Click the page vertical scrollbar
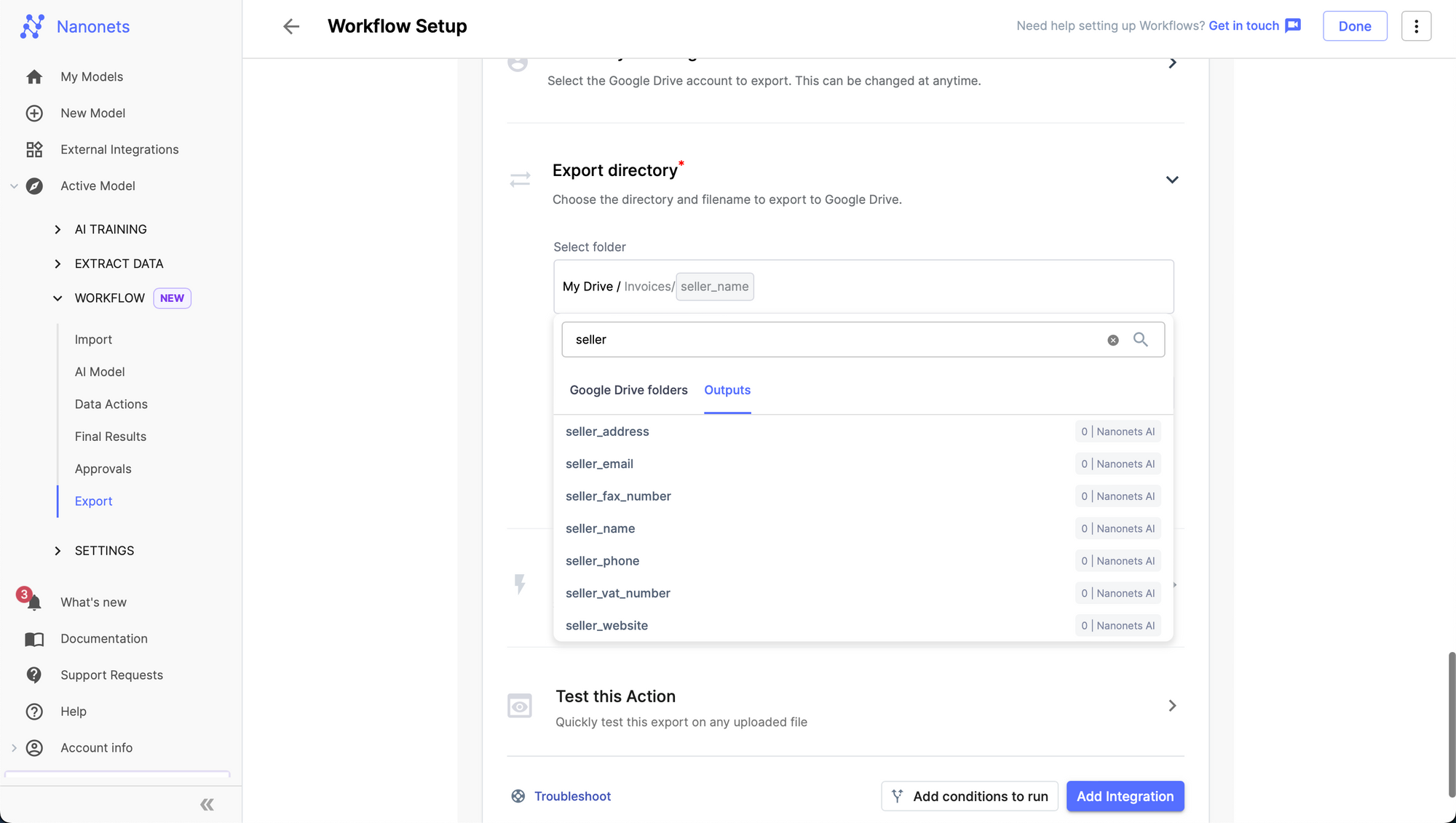 1451,724
